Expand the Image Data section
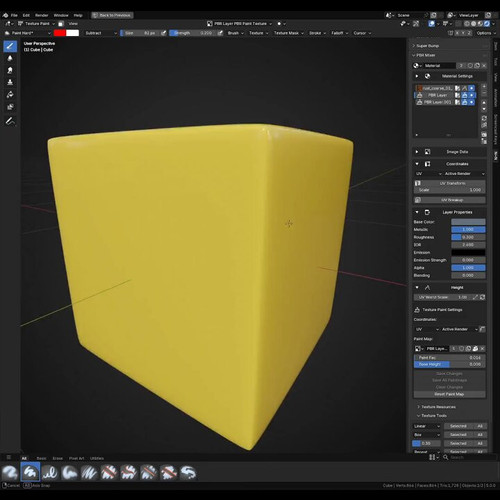 click(417, 152)
